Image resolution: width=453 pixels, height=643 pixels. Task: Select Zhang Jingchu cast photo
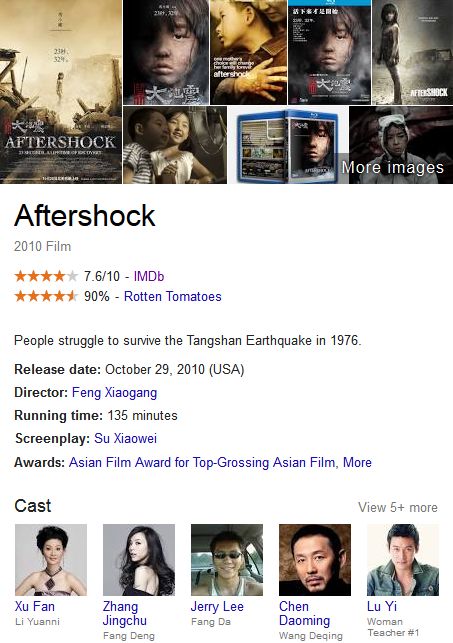(139, 560)
